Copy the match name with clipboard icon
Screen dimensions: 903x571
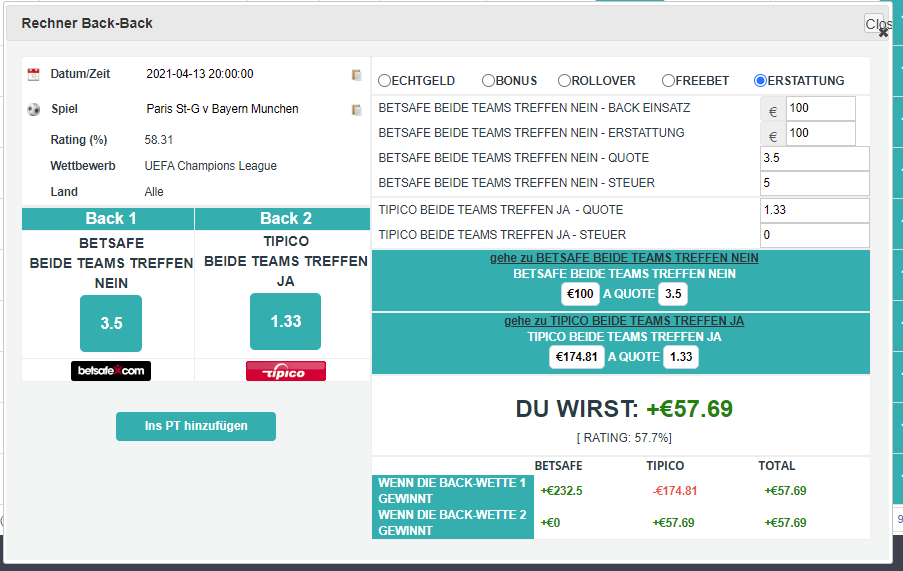tap(356, 109)
